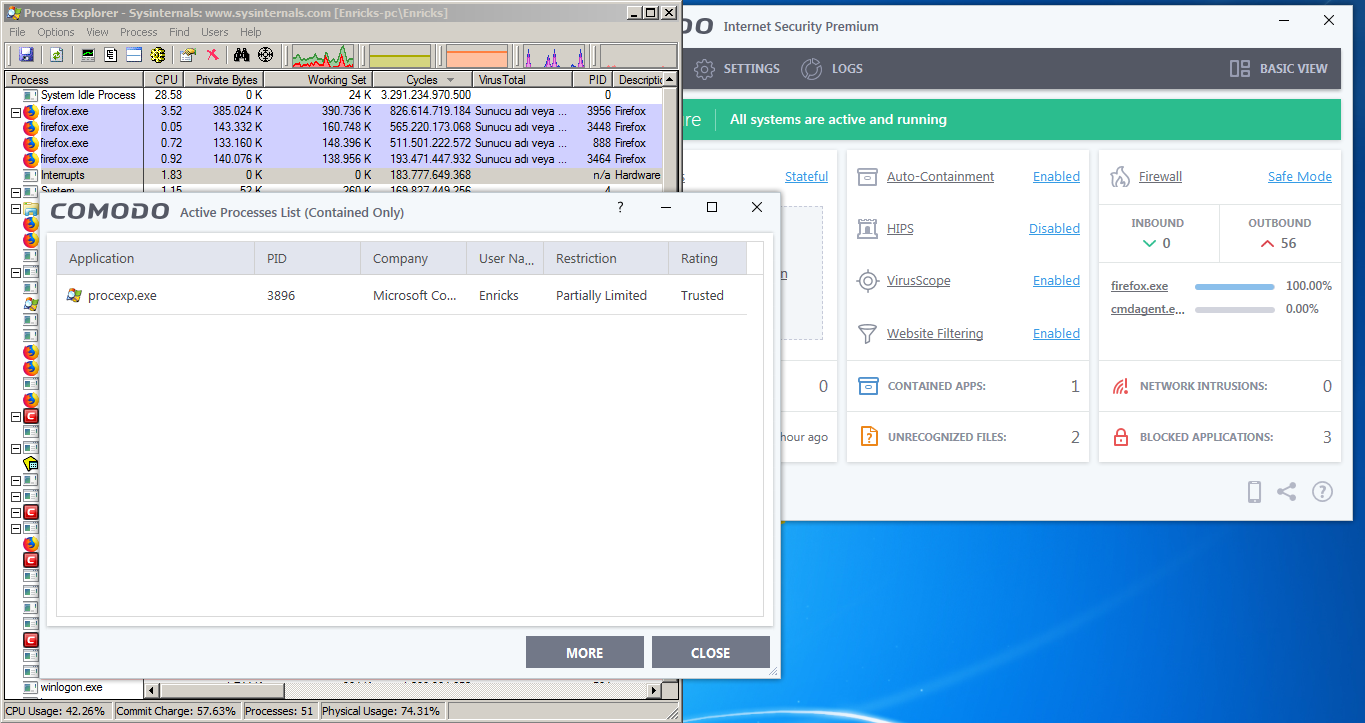Click the BLOCKED APPLICATIONS lock icon
This screenshot has width=1365, height=723.
tap(1120, 437)
